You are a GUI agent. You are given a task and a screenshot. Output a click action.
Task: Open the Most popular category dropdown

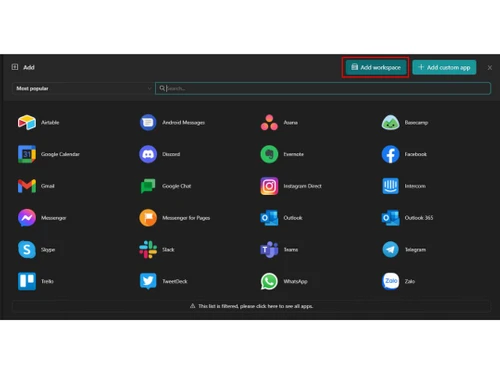[x=82, y=88]
